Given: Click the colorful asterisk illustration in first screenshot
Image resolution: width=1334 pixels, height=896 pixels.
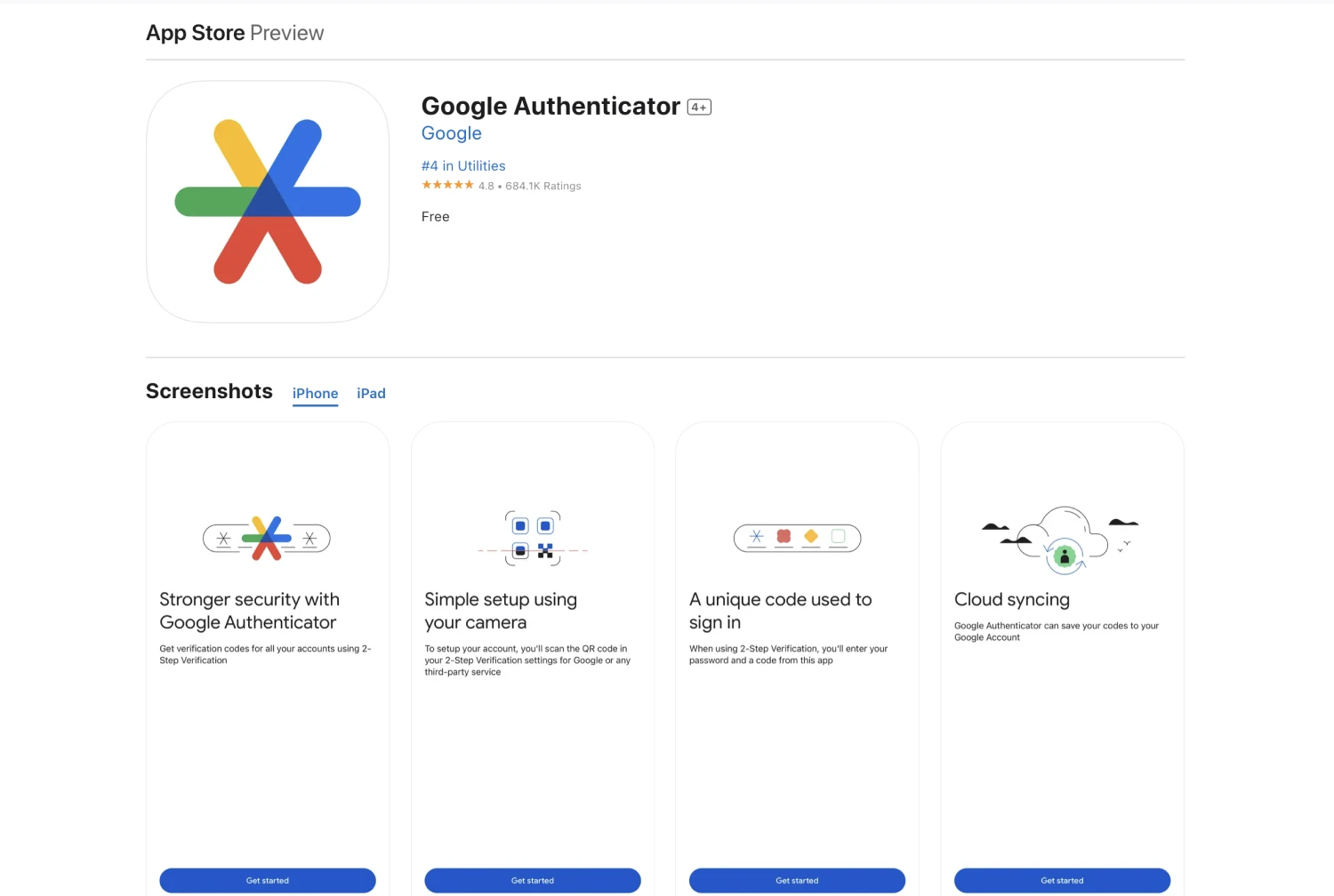Looking at the screenshot, I should click(267, 538).
